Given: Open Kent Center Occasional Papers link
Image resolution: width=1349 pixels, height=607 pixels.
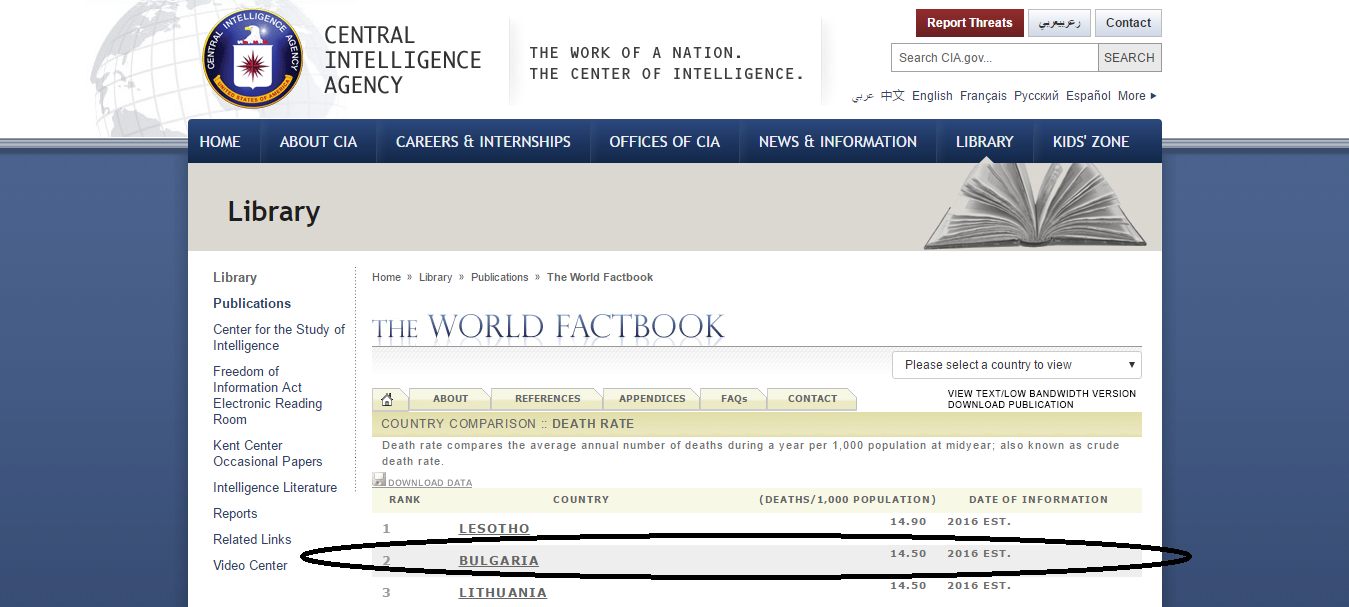Looking at the screenshot, I should click(x=267, y=454).
